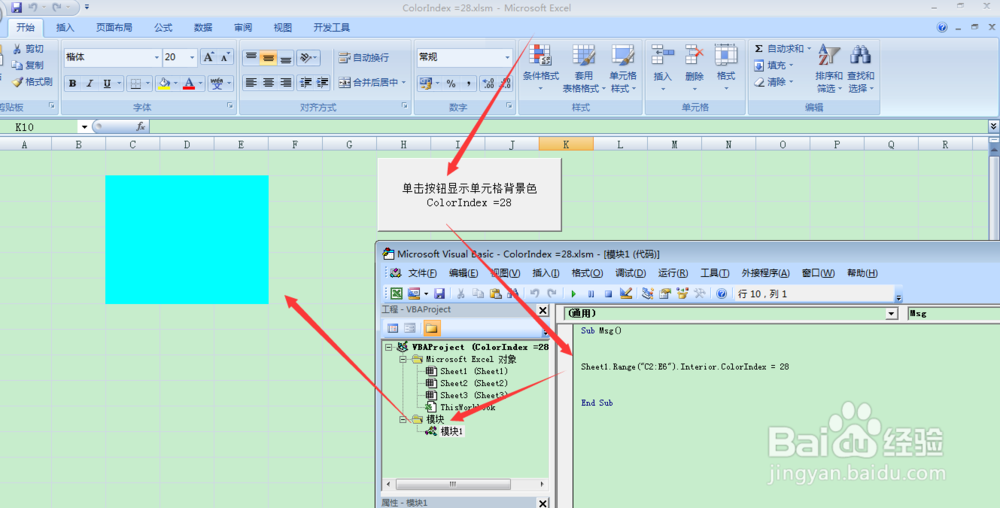Open Sort & Filter (排序和筛选)

[x=828, y=69]
